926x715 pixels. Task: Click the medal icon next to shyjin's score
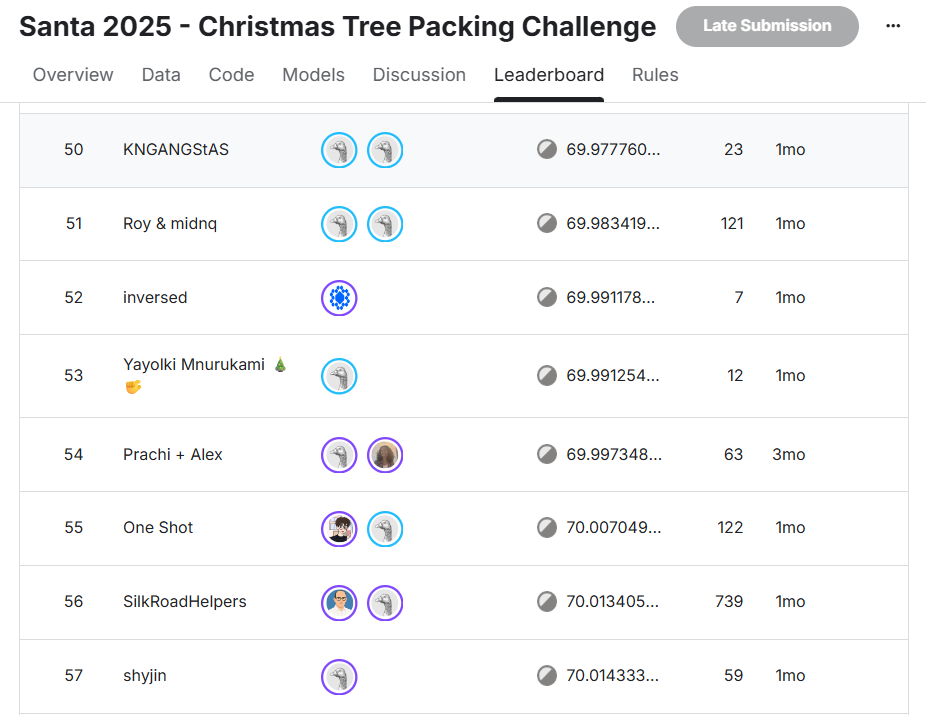(x=547, y=676)
